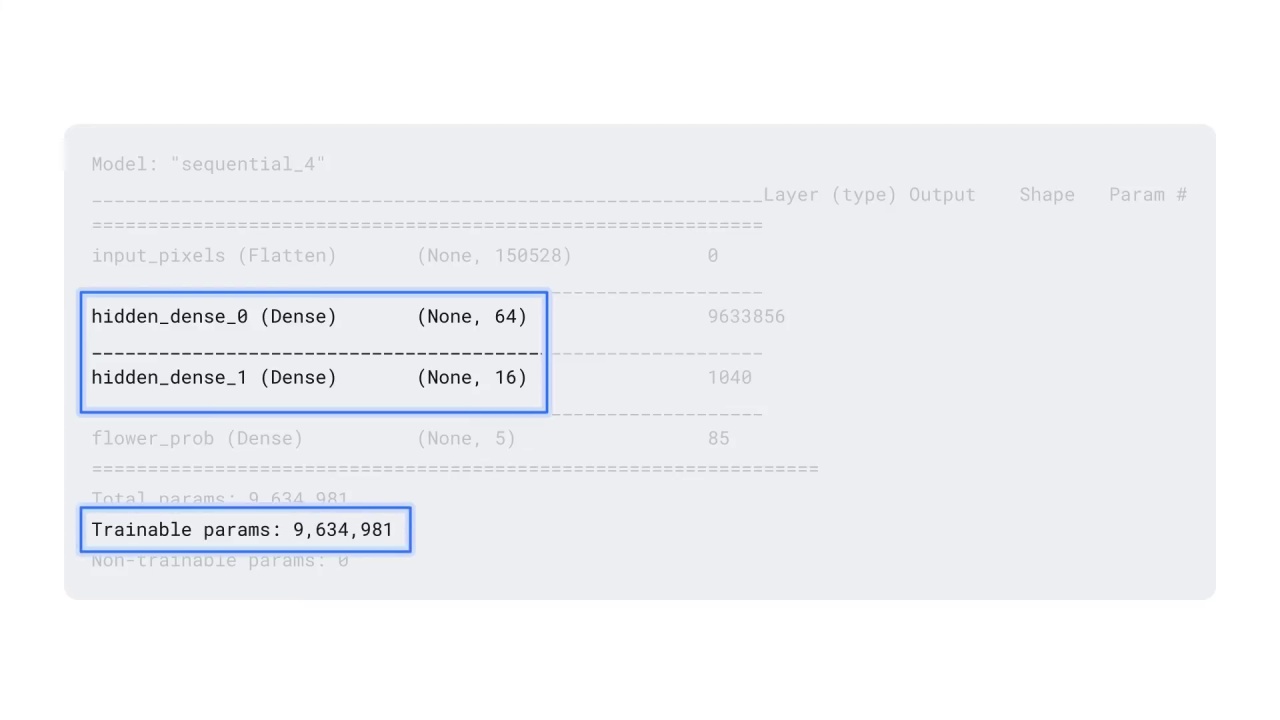This screenshot has height=720, width=1280.
Task: Click the input_pixels param count 0
Action: click(x=712, y=256)
